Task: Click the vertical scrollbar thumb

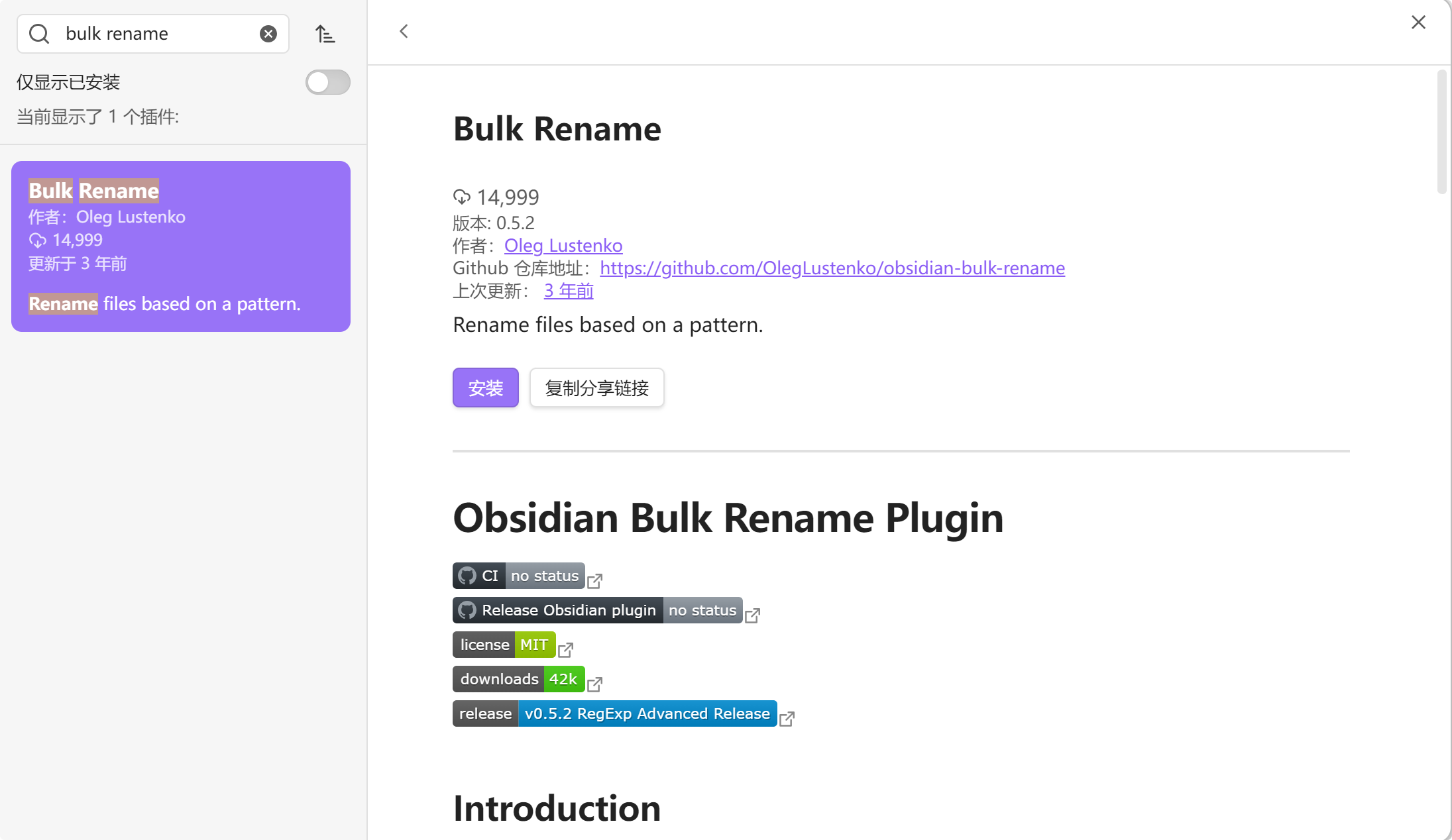Action: click(x=1441, y=132)
